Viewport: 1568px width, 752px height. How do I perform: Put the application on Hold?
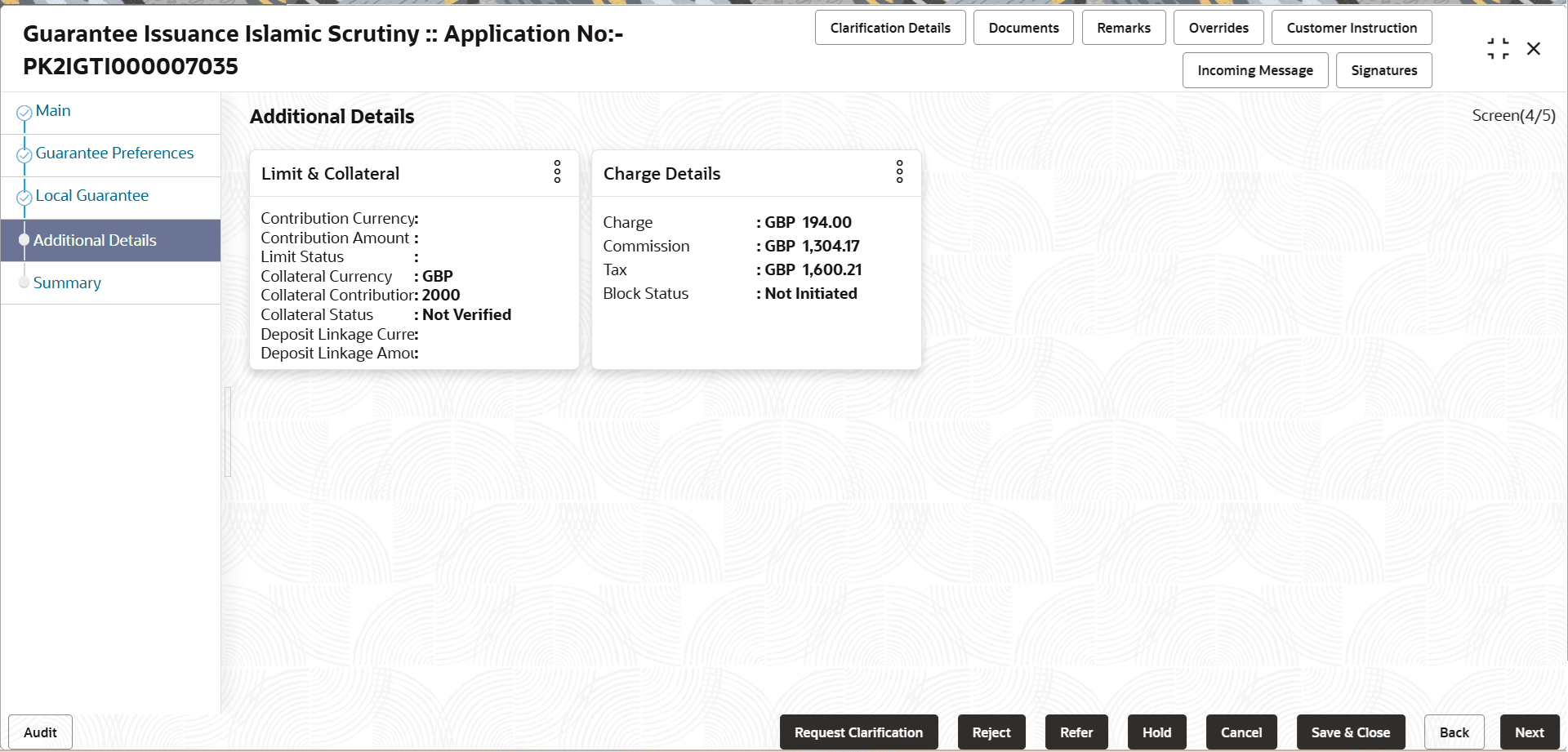1156,732
